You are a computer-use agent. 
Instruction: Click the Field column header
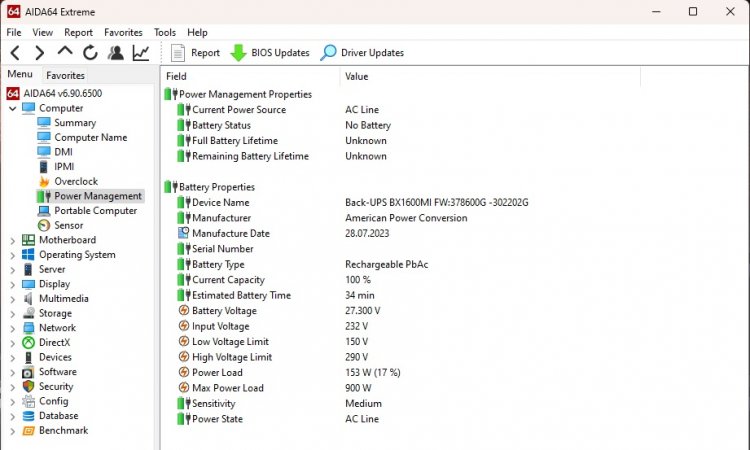tap(250, 77)
